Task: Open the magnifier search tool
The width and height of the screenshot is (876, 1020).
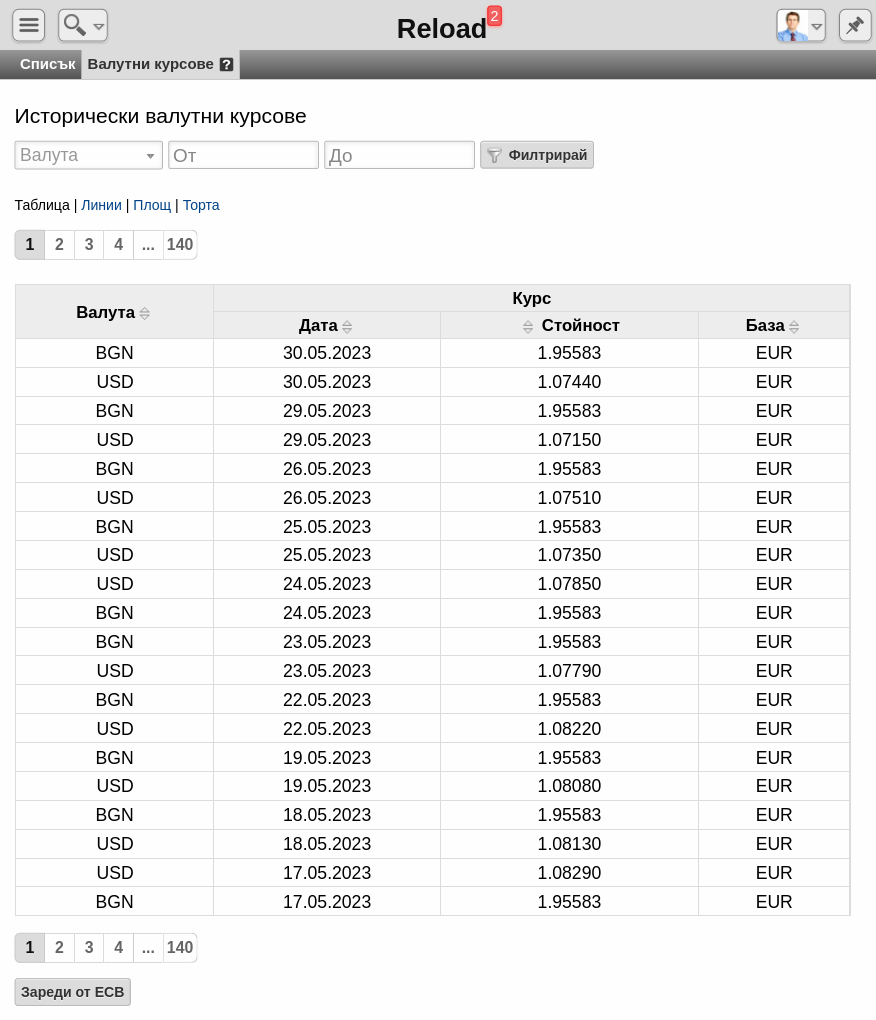Action: coord(75,25)
